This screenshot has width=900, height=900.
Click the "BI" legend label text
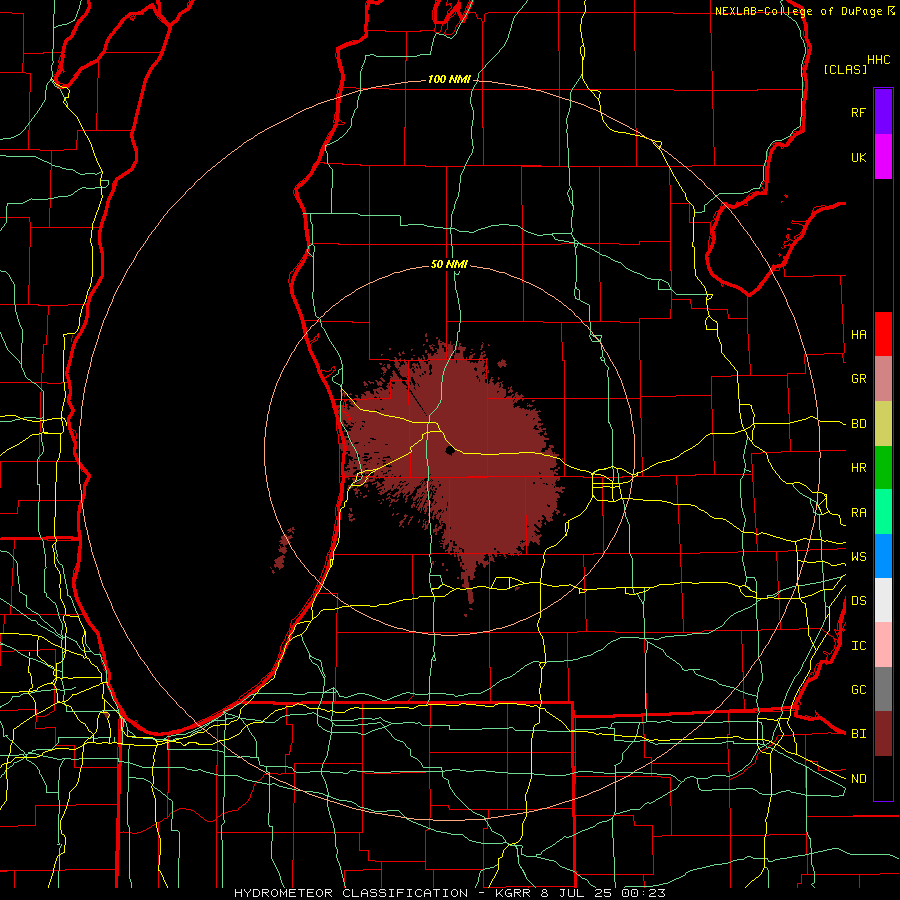858,734
